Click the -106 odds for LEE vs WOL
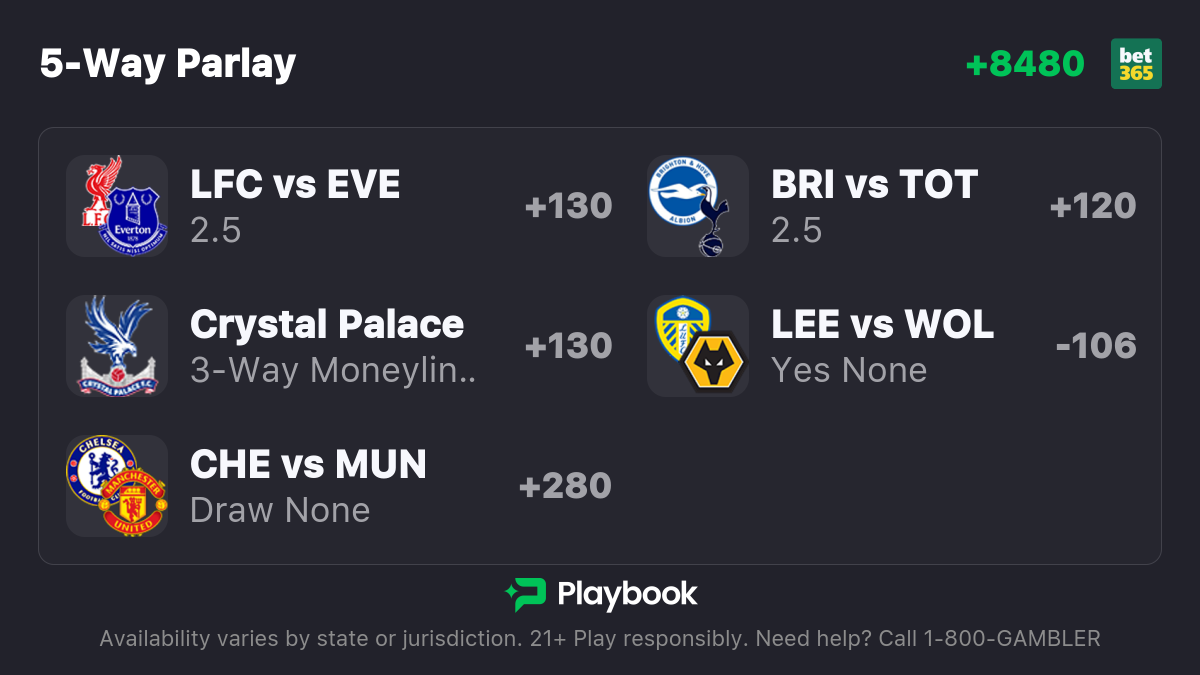The image size is (1200, 675). pyautogui.click(x=1096, y=346)
